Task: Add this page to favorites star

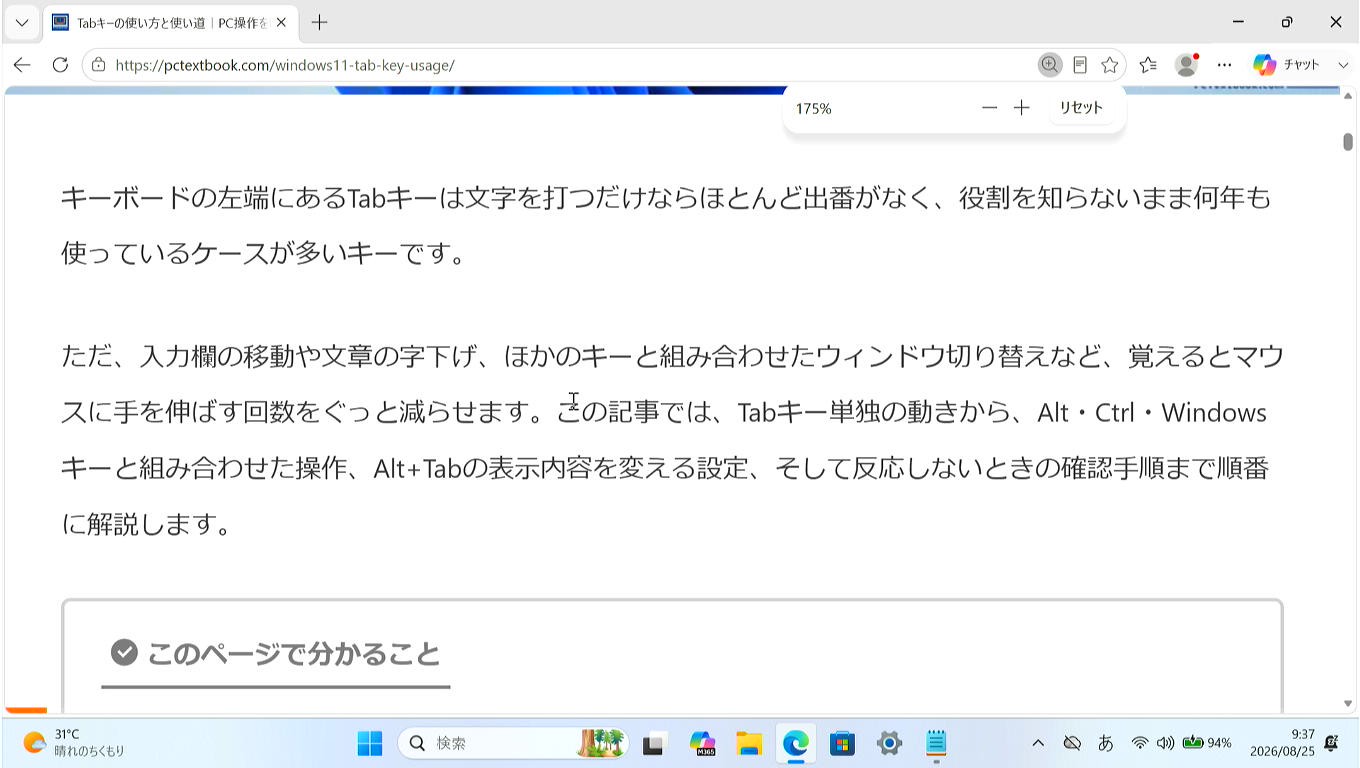Action: (x=1109, y=65)
